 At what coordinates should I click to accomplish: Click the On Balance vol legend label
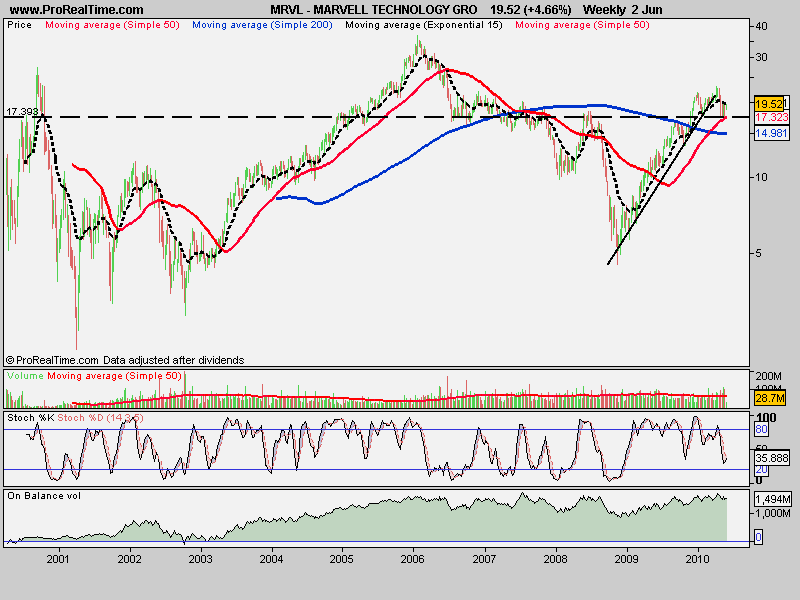pos(44,496)
